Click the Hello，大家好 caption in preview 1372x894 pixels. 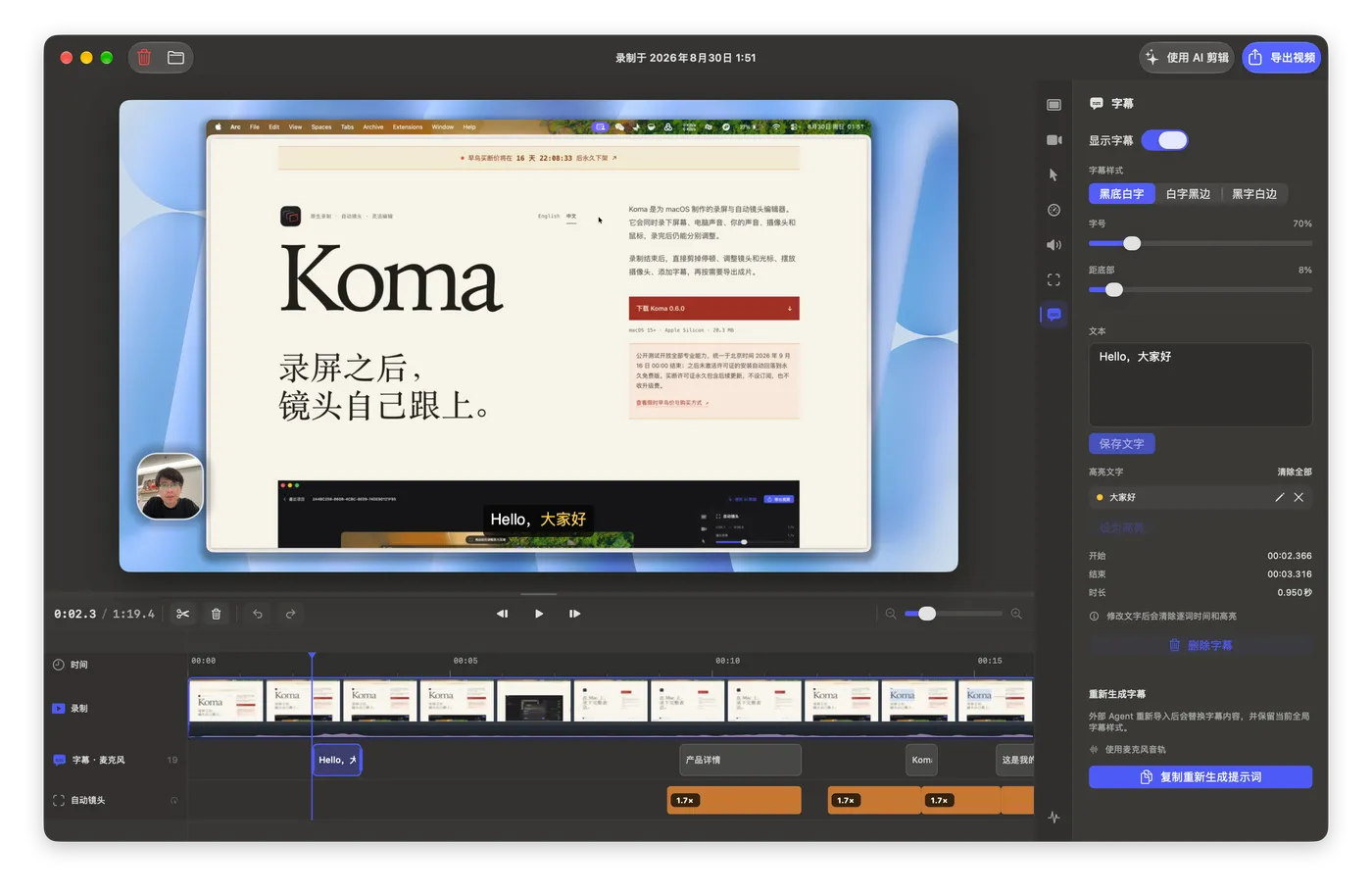(x=538, y=519)
